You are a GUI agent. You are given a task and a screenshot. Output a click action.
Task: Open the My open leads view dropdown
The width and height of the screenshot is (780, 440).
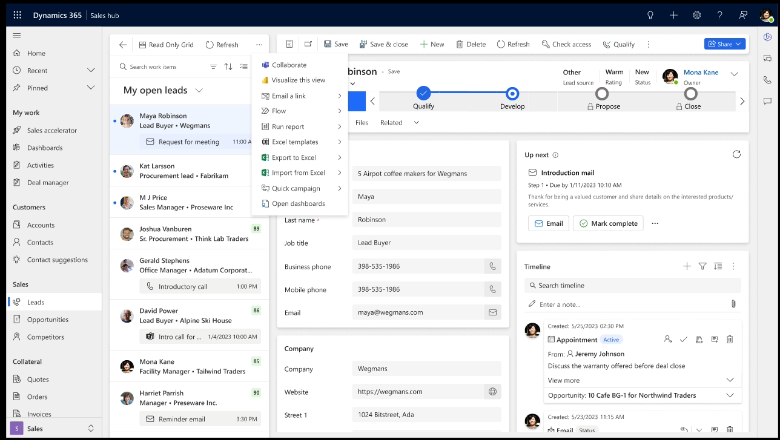coord(199,90)
